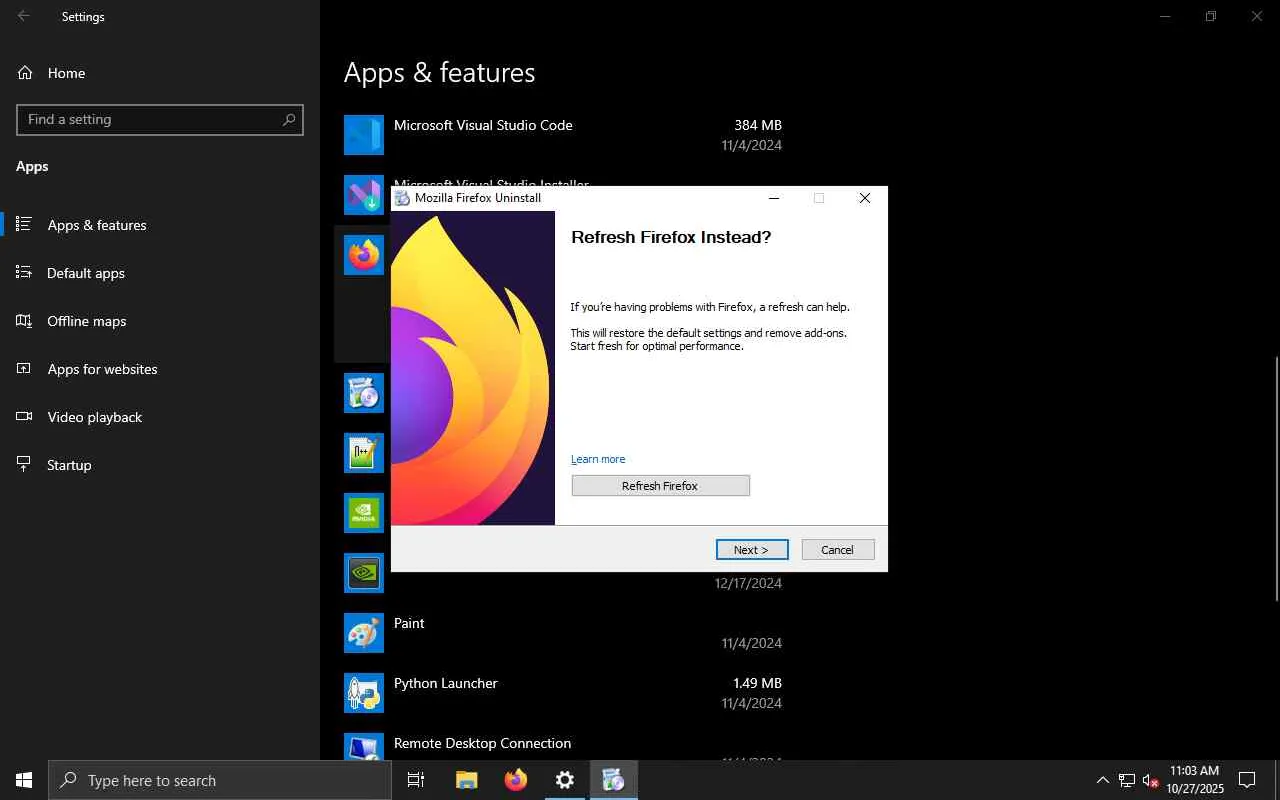
Task: Open the notification center icon
Action: [x=1247, y=780]
